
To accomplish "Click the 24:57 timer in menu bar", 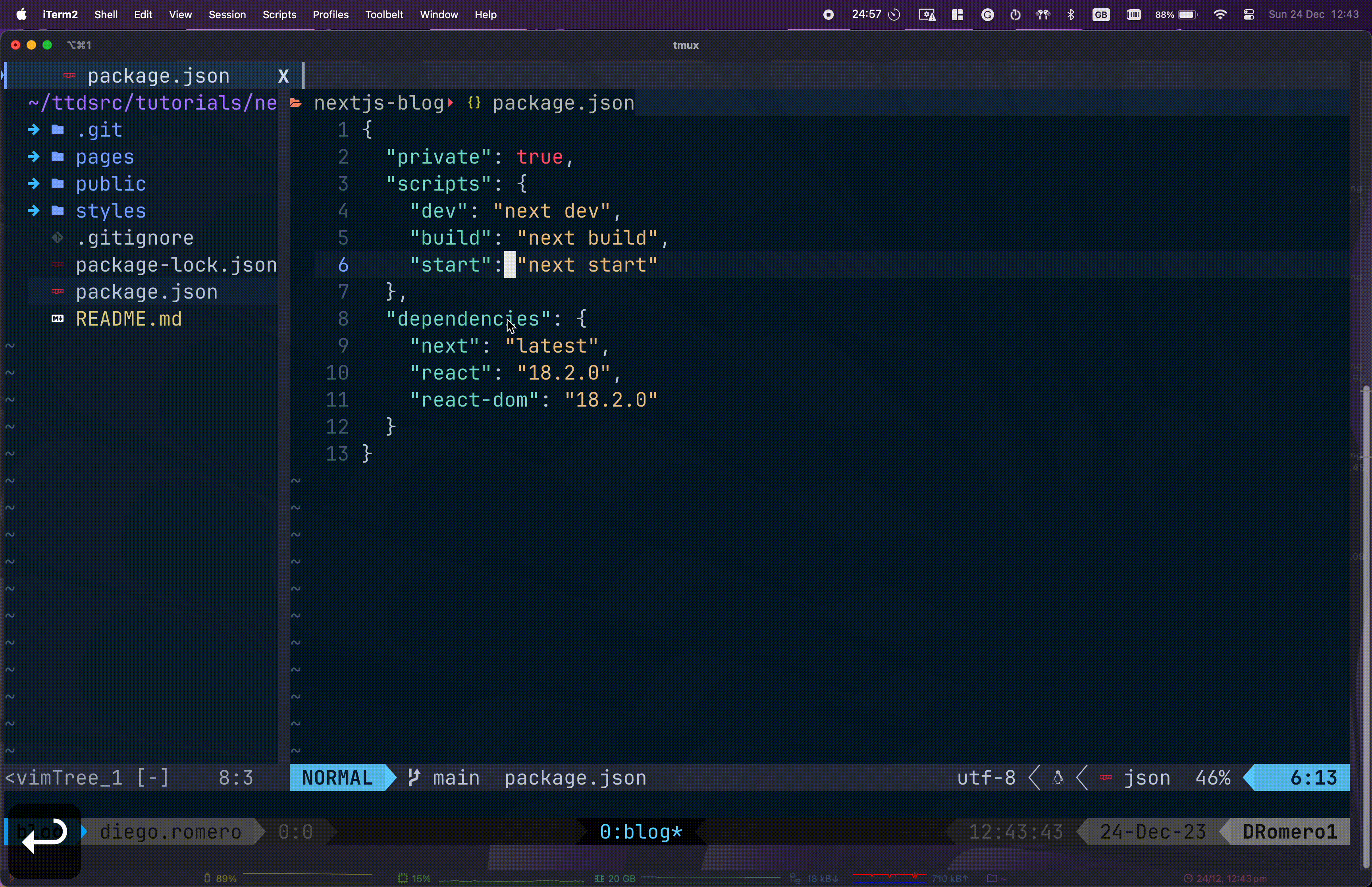I will point(876,15).
